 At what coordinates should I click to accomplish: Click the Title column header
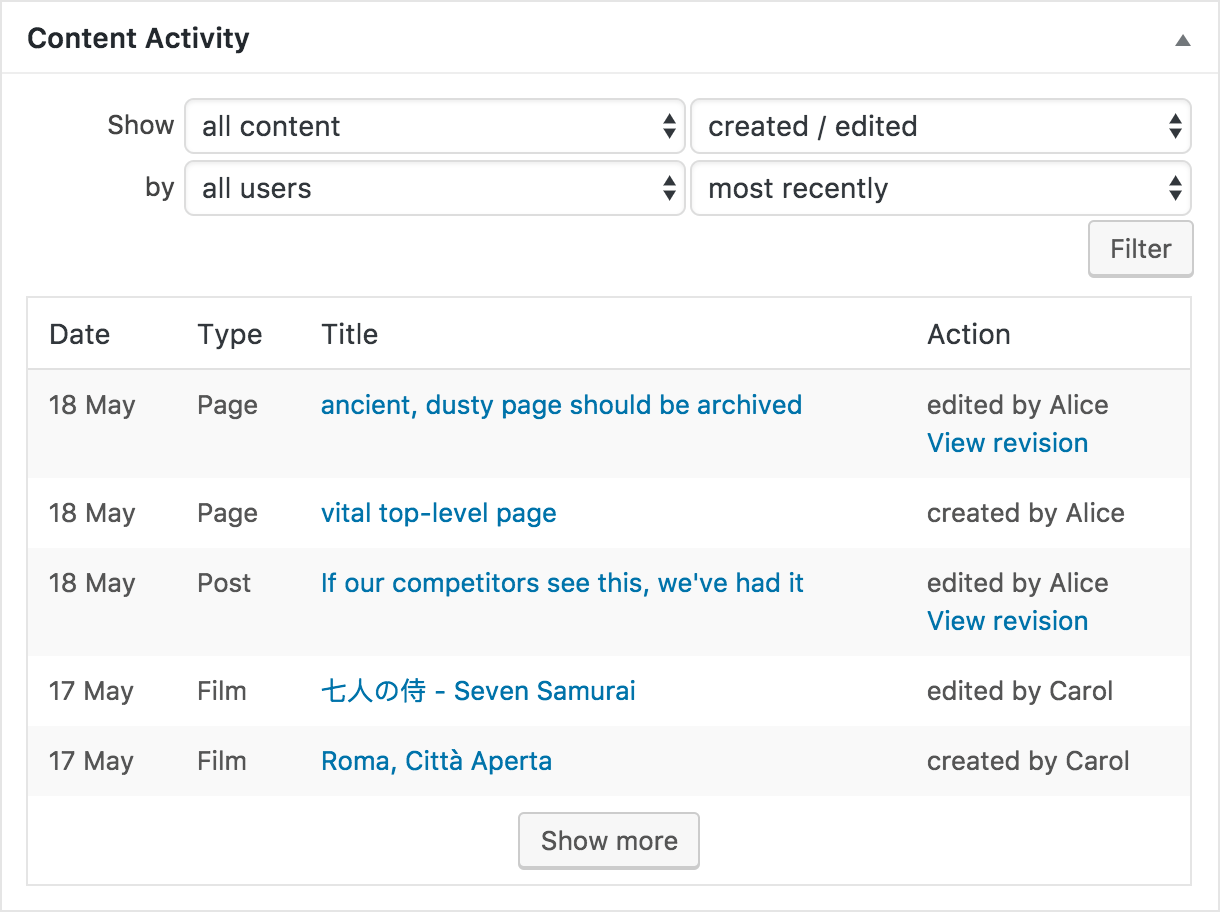[x=349, y=334]
